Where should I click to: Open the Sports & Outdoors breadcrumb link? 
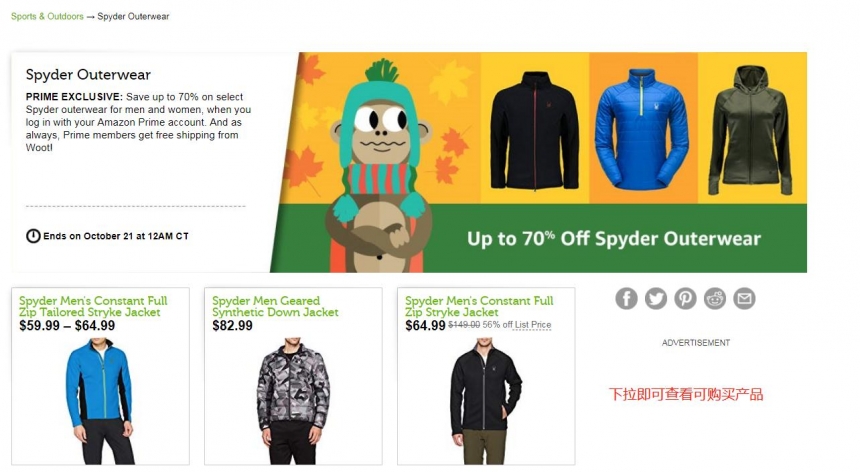[47, 16]
